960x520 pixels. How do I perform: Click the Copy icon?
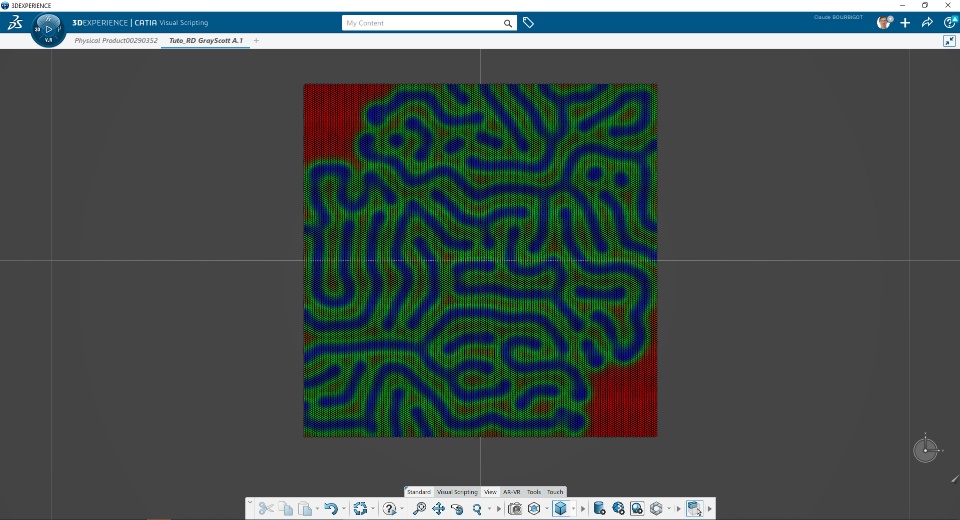[x=285, y=508]
